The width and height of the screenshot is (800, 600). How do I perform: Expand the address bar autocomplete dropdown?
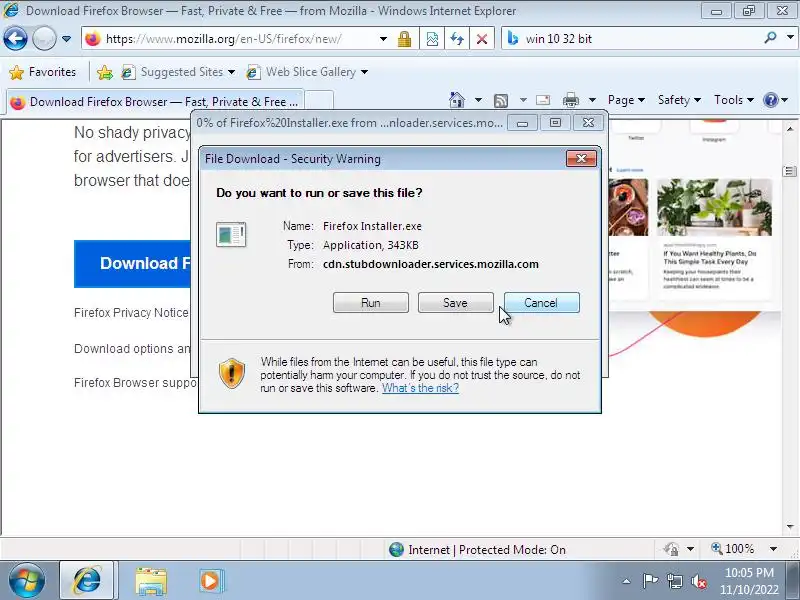(383, 39)
